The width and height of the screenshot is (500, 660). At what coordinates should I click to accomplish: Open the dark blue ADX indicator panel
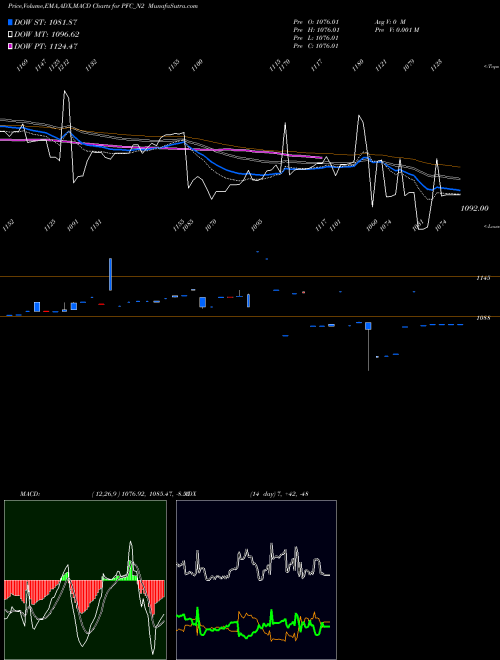pos(256,580)
